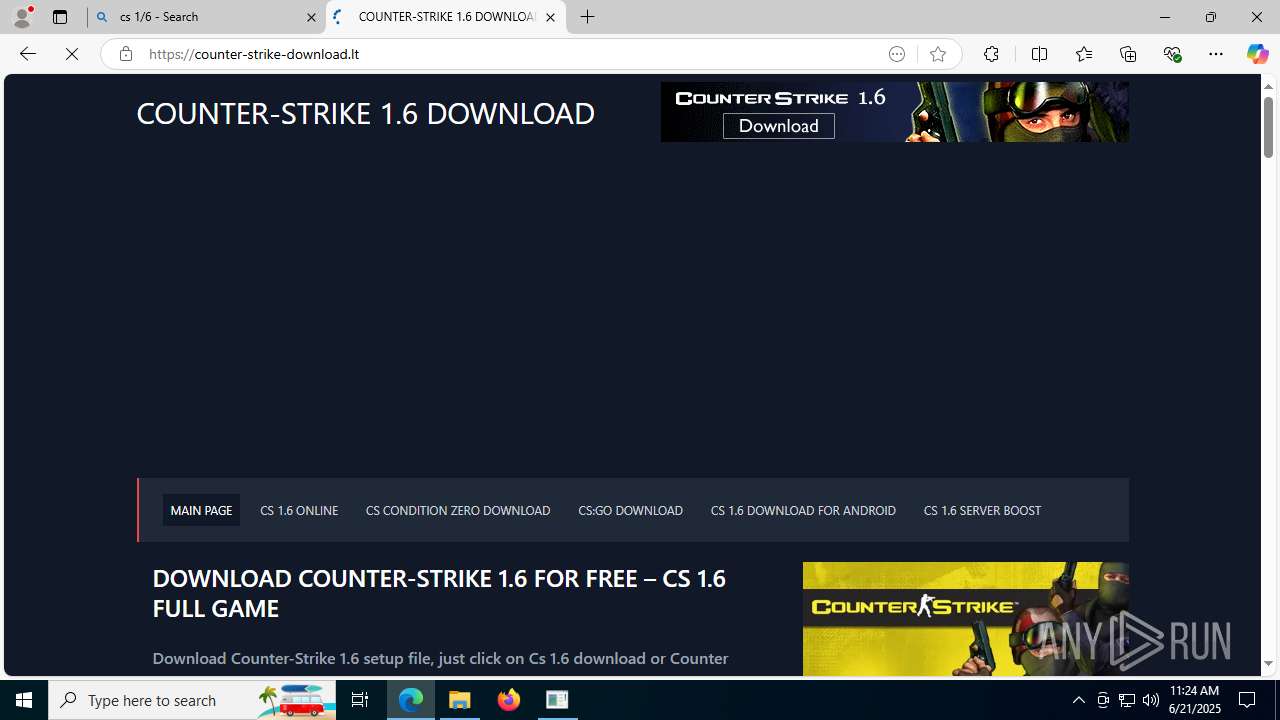Open Browser essentials heart icon

(1172, 54)
